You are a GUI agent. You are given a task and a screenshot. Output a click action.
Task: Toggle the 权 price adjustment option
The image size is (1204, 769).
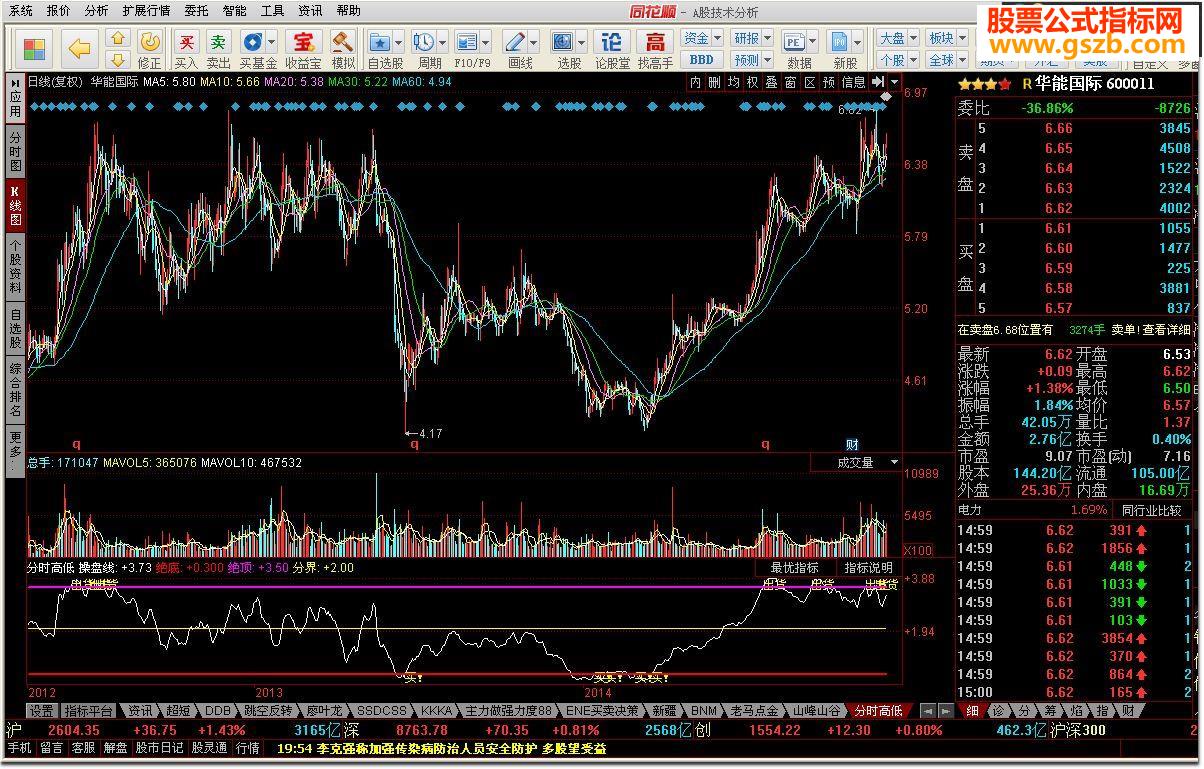coord(752,82)
